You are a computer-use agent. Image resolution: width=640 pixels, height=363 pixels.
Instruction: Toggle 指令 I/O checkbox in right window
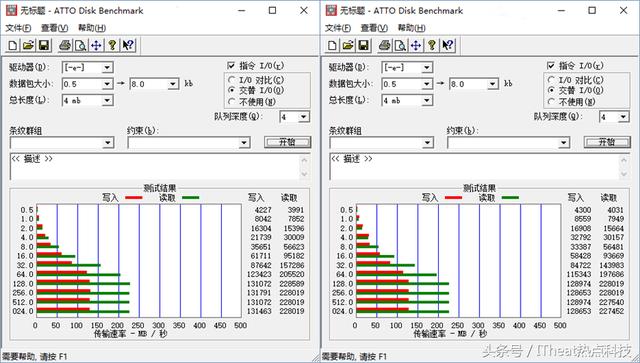(x=551, y=65)
